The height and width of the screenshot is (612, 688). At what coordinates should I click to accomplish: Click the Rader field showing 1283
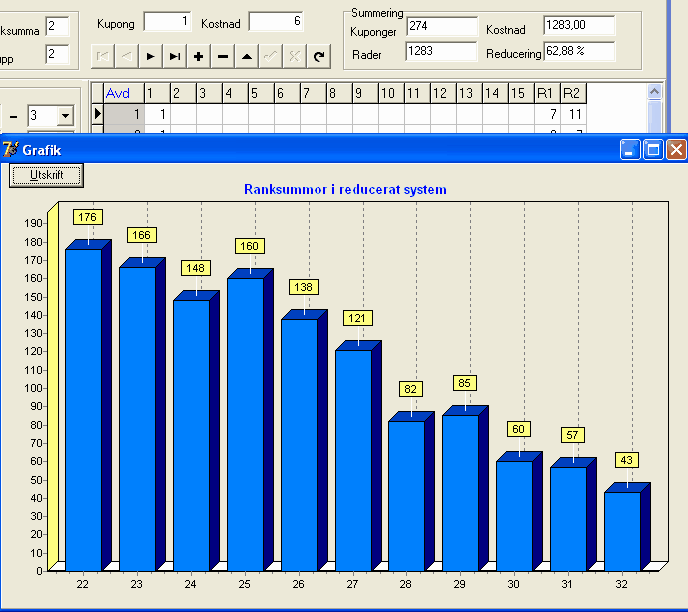pos(441,51)
